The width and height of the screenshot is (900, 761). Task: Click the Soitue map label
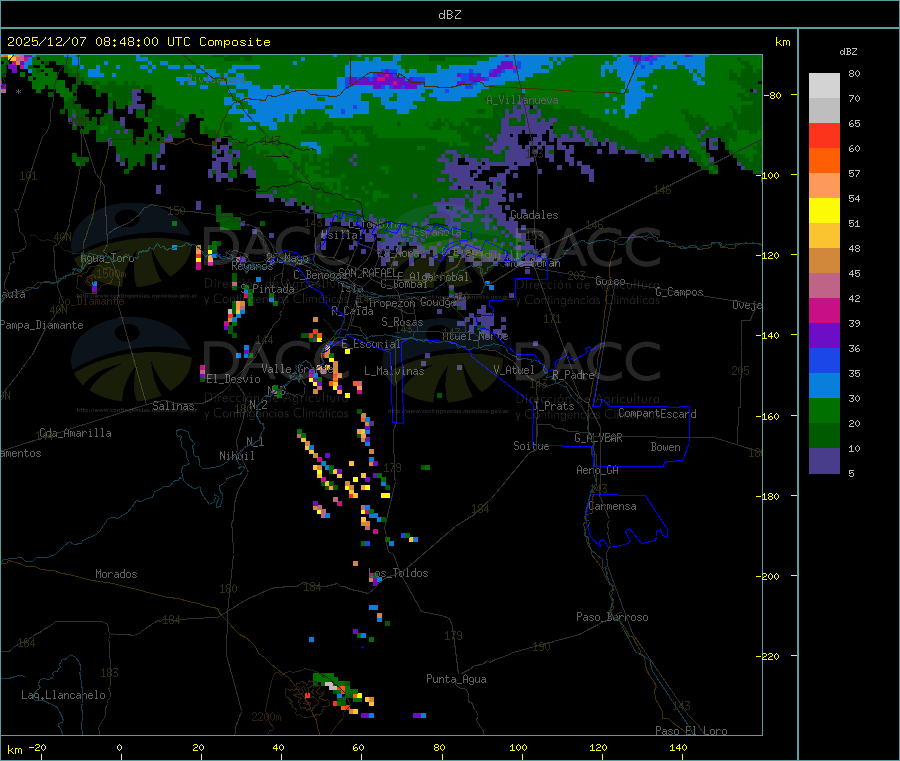click(x=532, y=446)
